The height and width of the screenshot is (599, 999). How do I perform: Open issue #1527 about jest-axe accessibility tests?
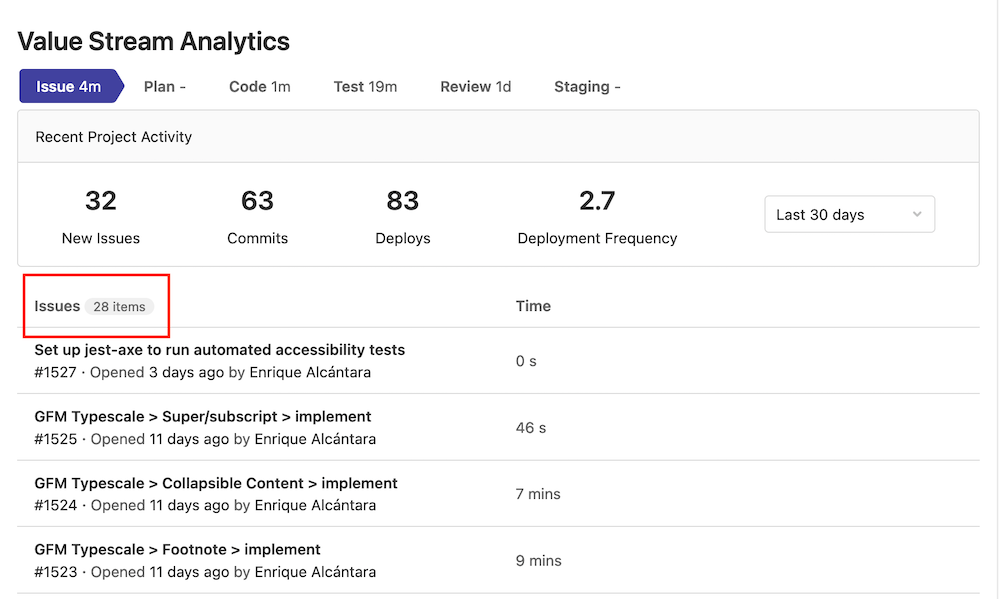219,350
